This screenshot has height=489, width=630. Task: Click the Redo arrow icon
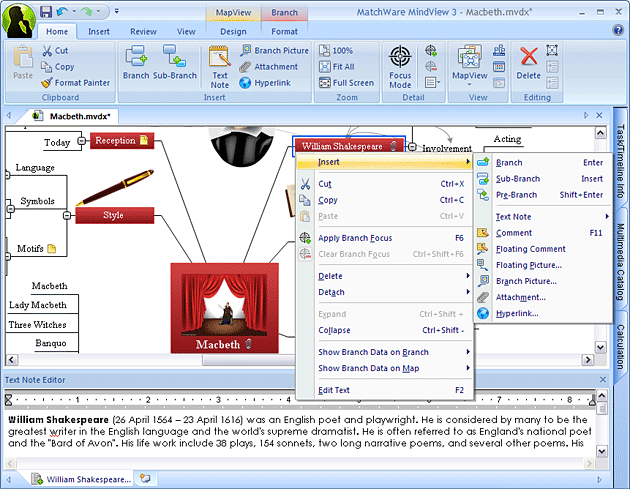86,12
